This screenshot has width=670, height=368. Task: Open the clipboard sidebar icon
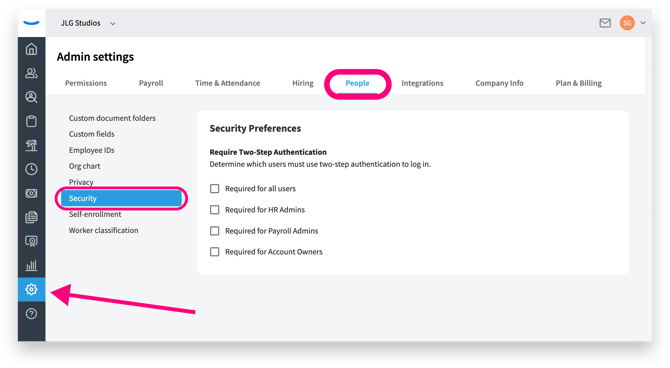(31, 121)
